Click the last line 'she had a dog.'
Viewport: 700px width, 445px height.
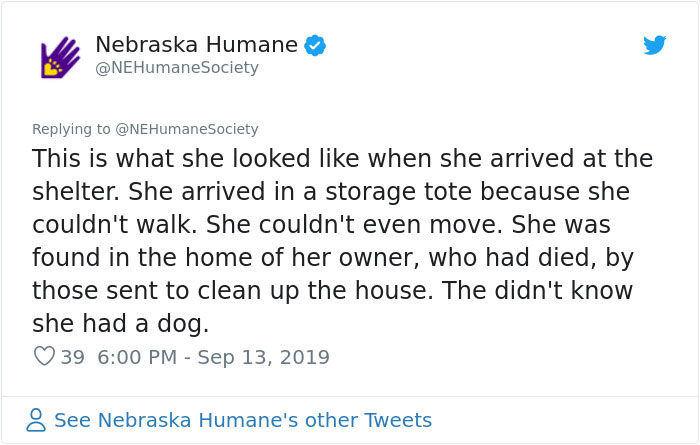coord(121,324)
